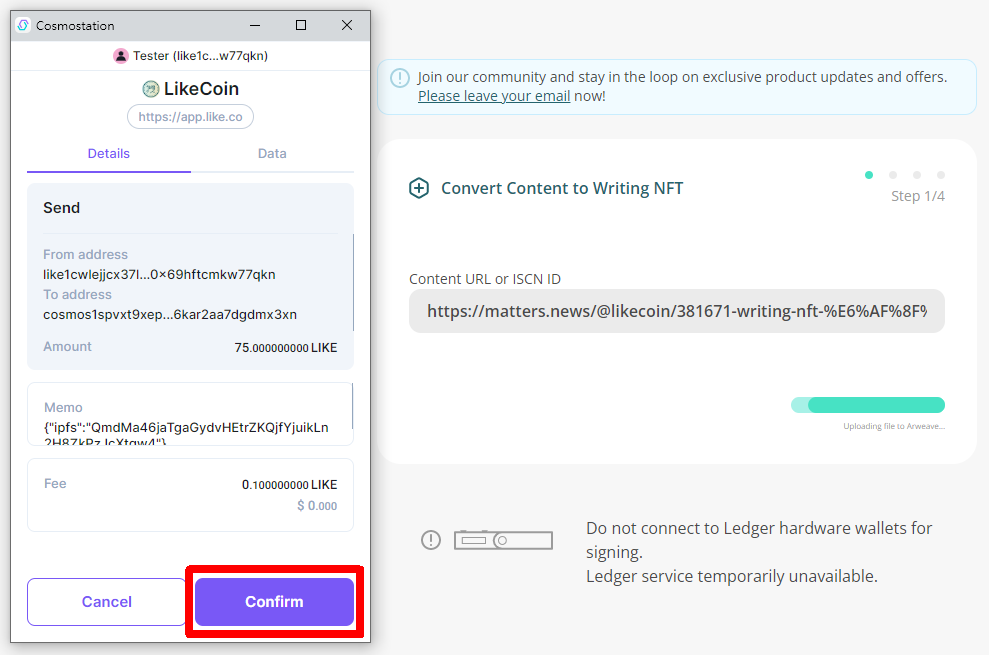Select the first green step indicator dot
The height and width of the screenshot is (655, 989).
tap(869, 175)
